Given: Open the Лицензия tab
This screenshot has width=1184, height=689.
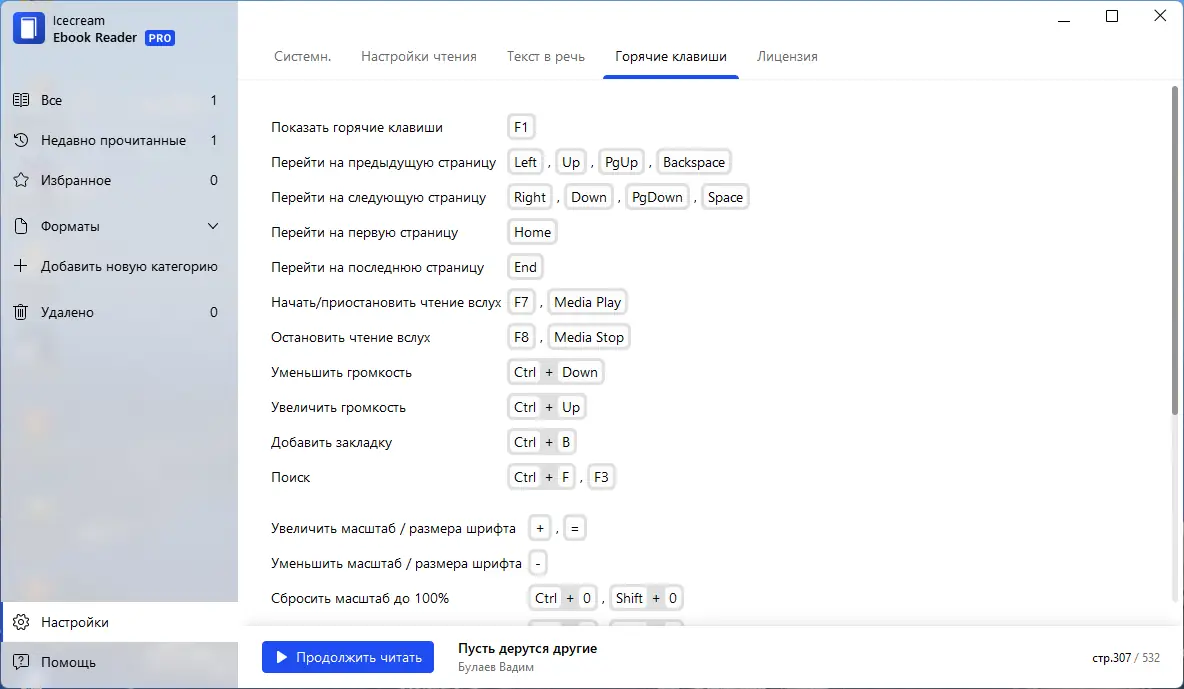Looking at the screenshot, I should (787, 57).
